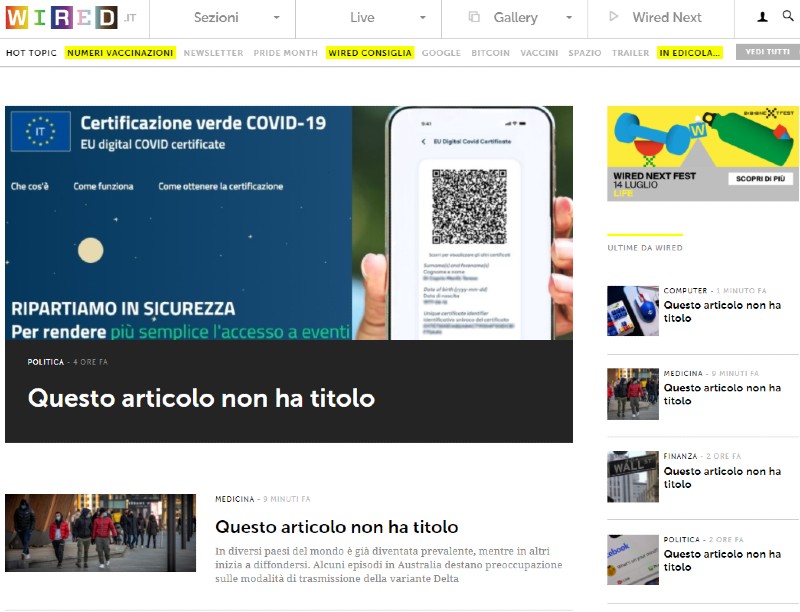This screenshot has width=800, height=612.
Task: Select the Numeri Vaccinazioni hot topic
Action: 120,53
